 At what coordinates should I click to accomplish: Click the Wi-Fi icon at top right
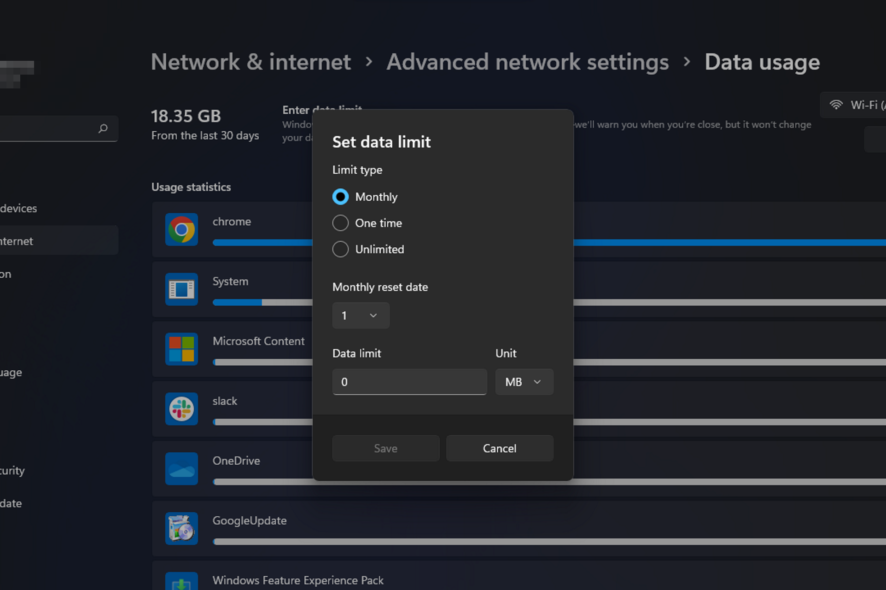(836, 105)
